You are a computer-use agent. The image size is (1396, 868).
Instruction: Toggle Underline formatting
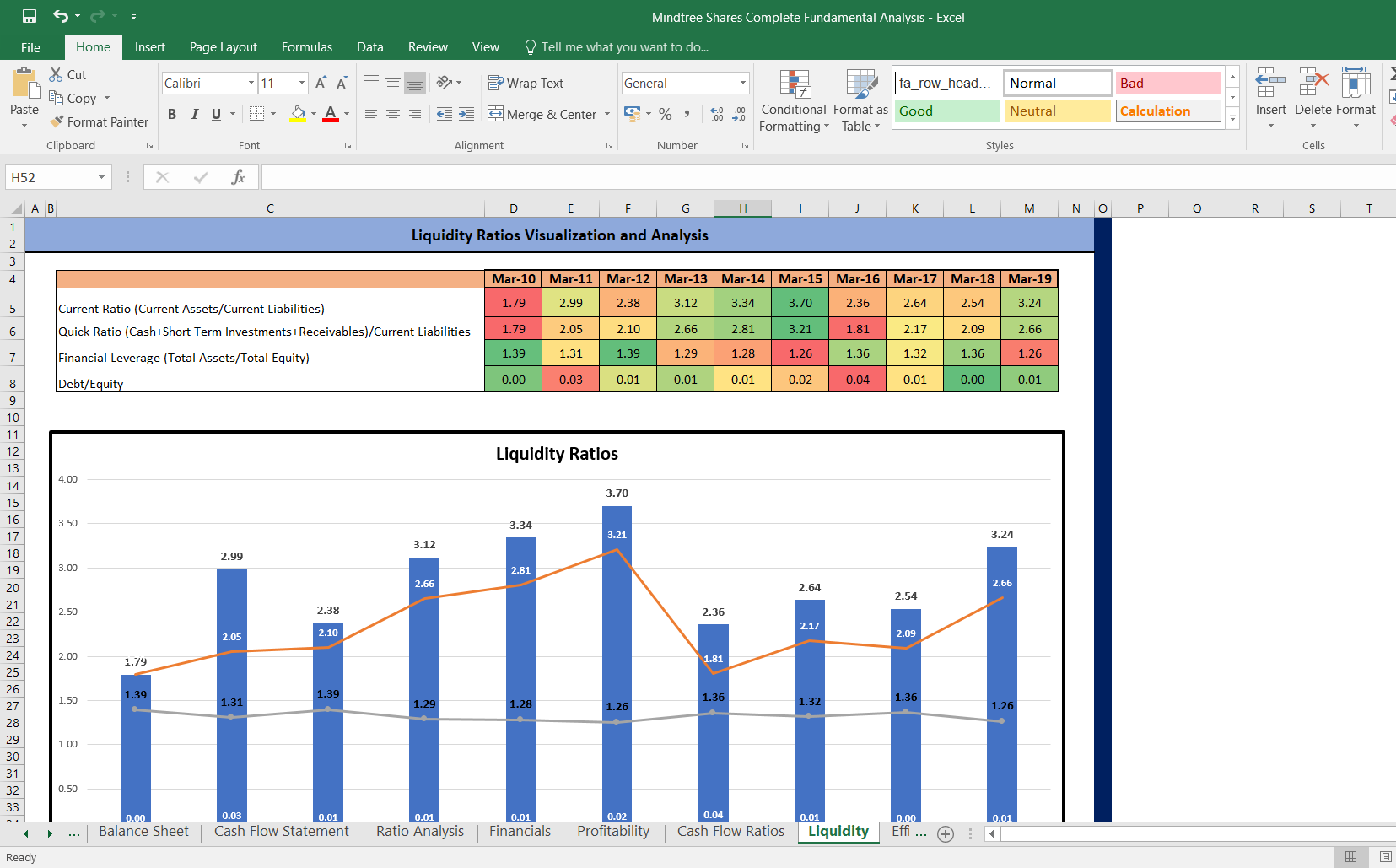217,114
